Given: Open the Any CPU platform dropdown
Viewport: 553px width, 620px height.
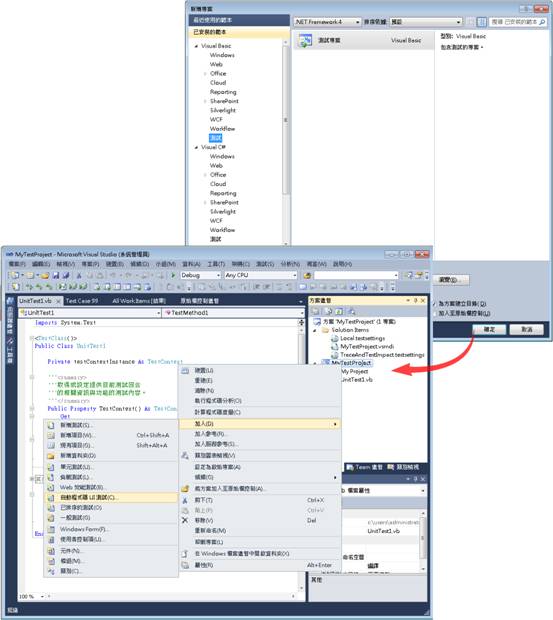Looking at the screenshot, I should point(261,275).
